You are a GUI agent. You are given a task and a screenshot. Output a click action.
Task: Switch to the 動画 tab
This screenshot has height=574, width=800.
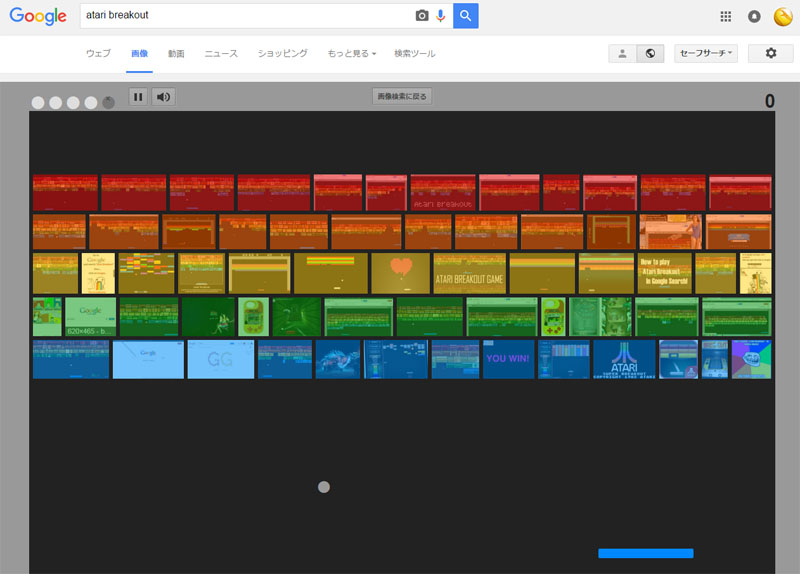[176, 54]
